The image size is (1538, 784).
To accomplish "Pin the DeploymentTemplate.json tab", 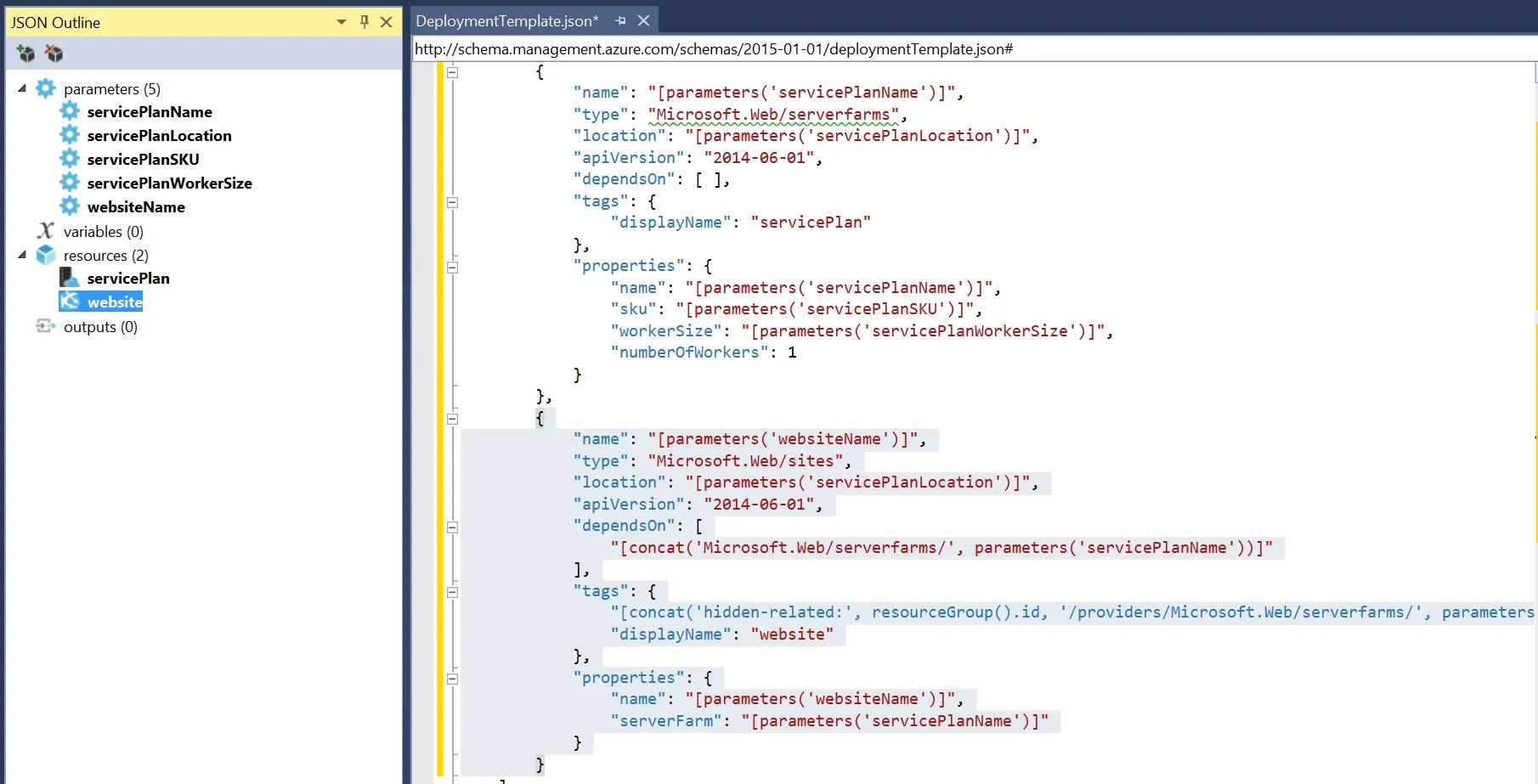I will 620,21.
